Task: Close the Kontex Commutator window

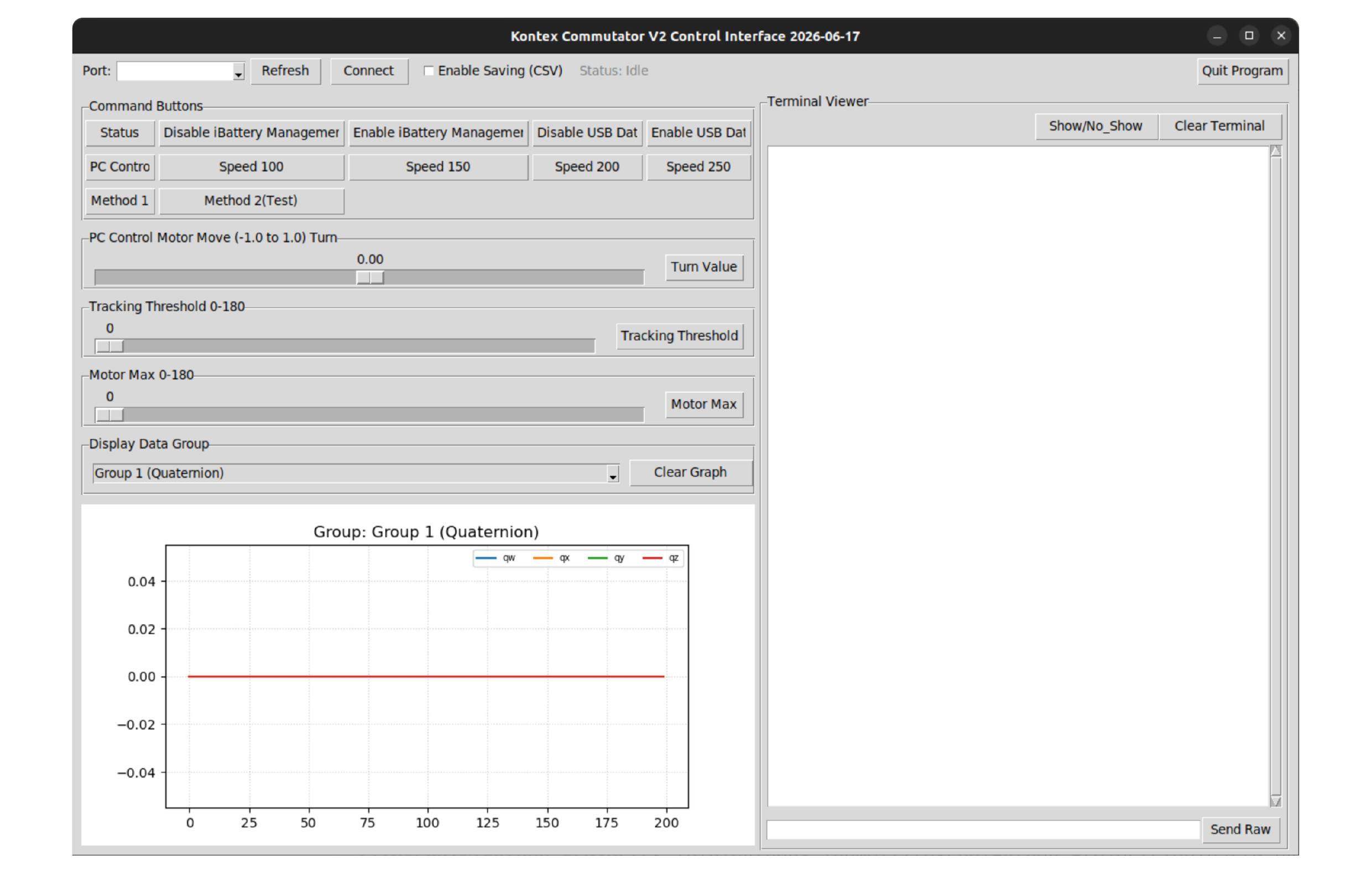Action: pos(1281,36)
